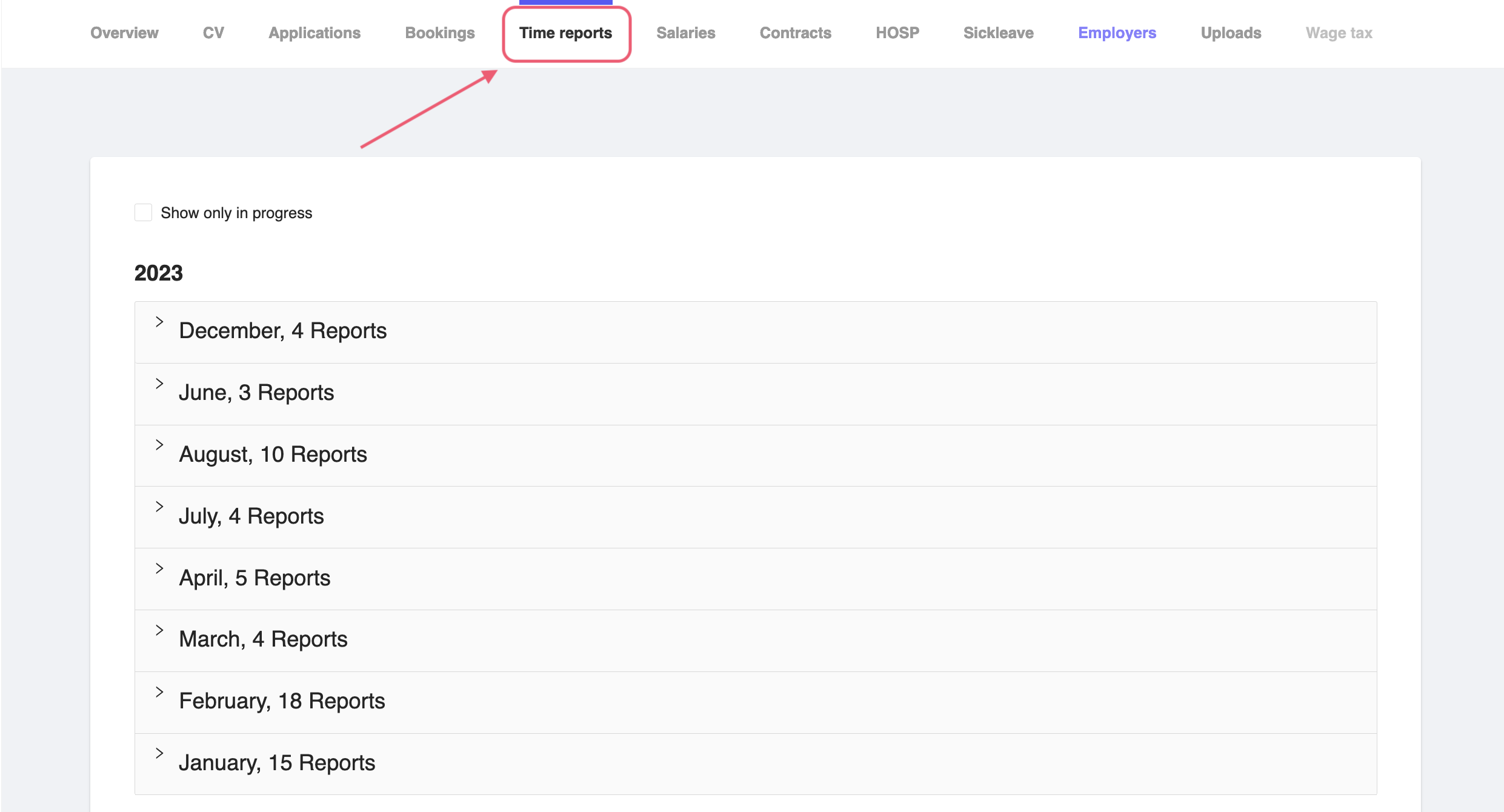The width and height of the screenshot is (1504, 812).
Task: Go to the Uploads tab
Action: pos(1231,33)
